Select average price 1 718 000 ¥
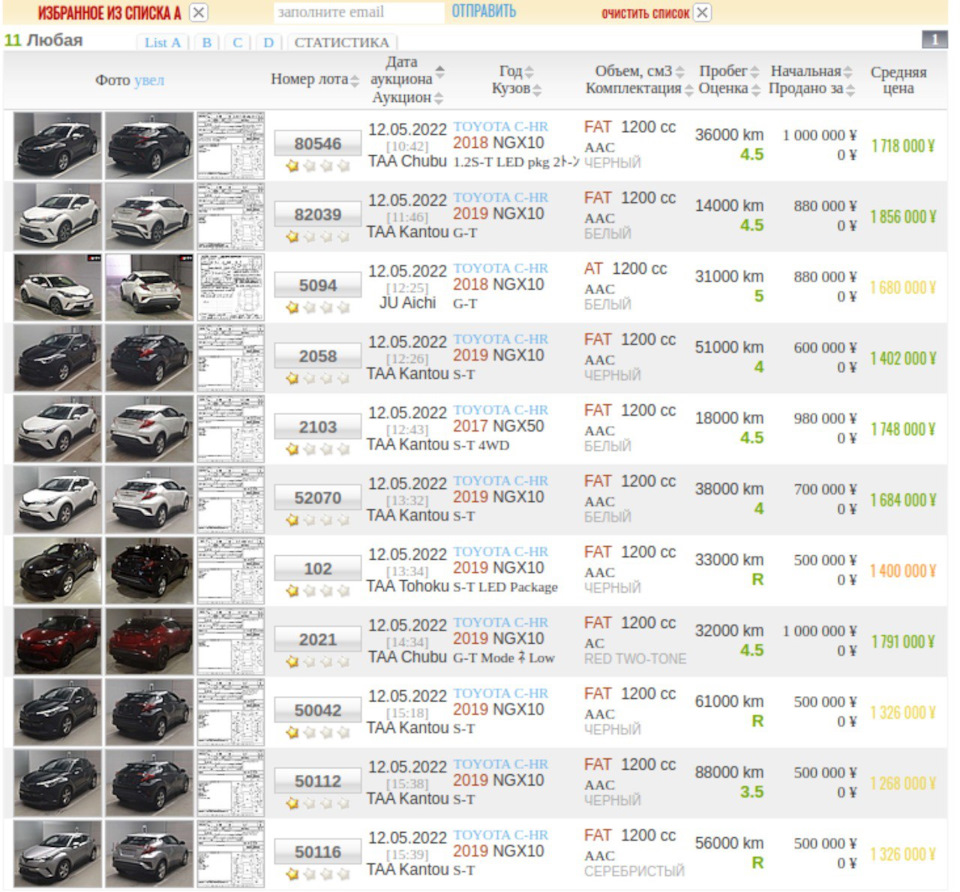This screenshot has width=960, height=892. [x=903, y=146]
